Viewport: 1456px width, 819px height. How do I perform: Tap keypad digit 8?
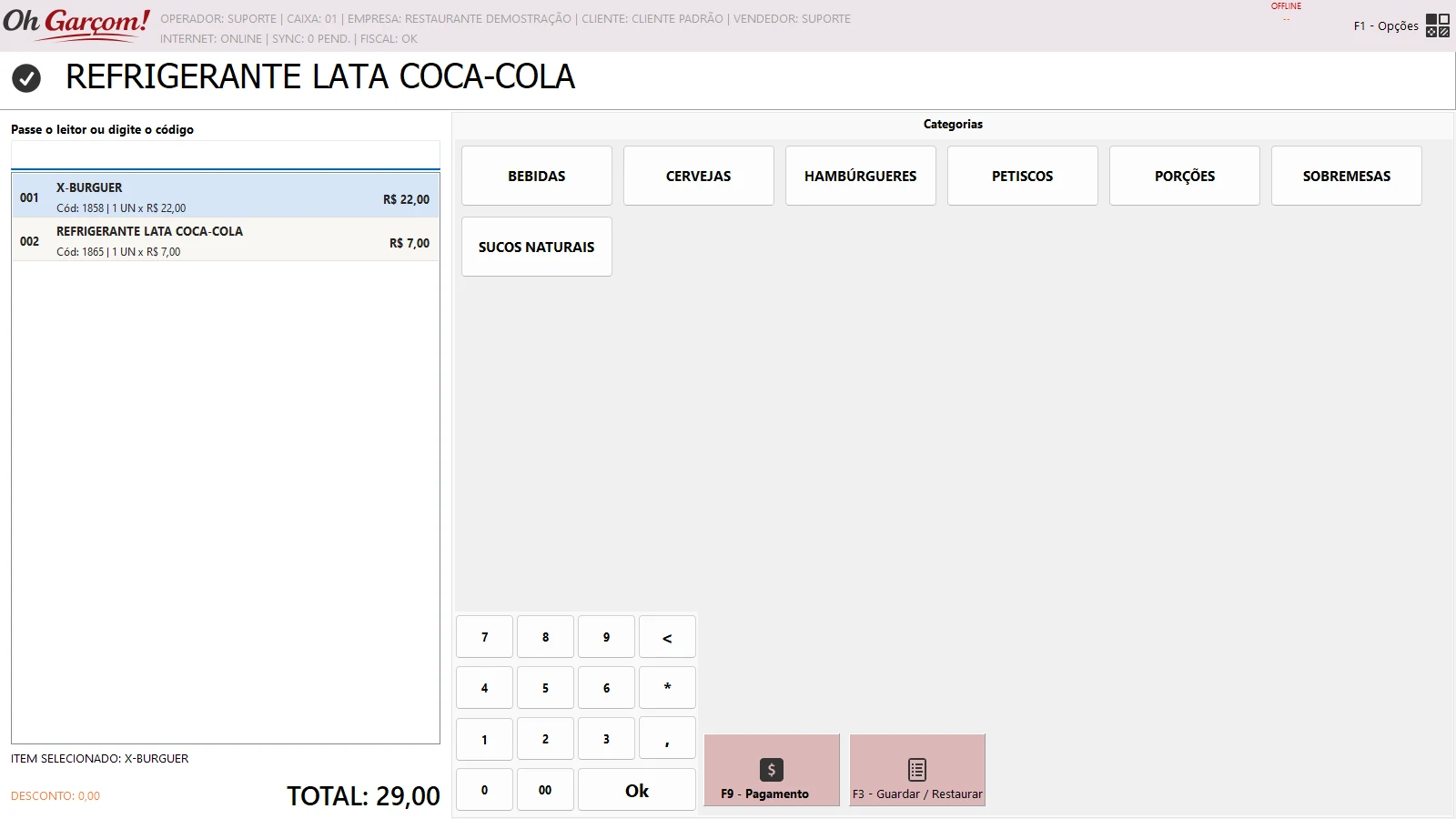tap(545, 637)
